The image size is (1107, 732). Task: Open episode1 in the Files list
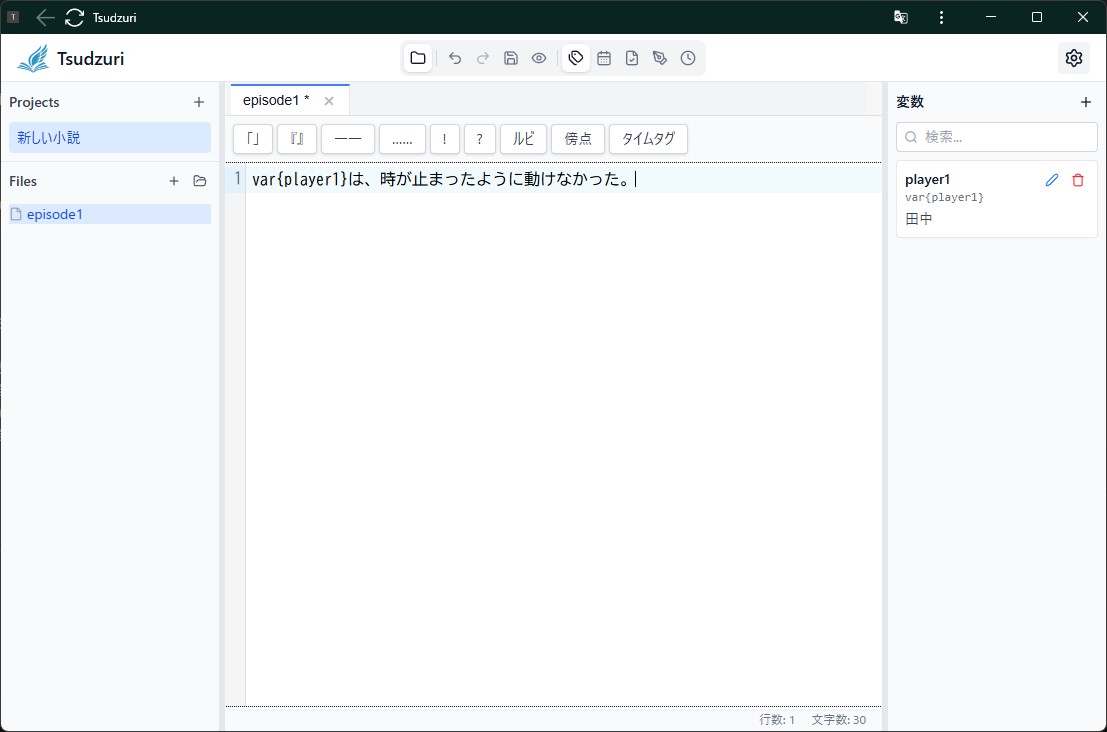(55, 214)
